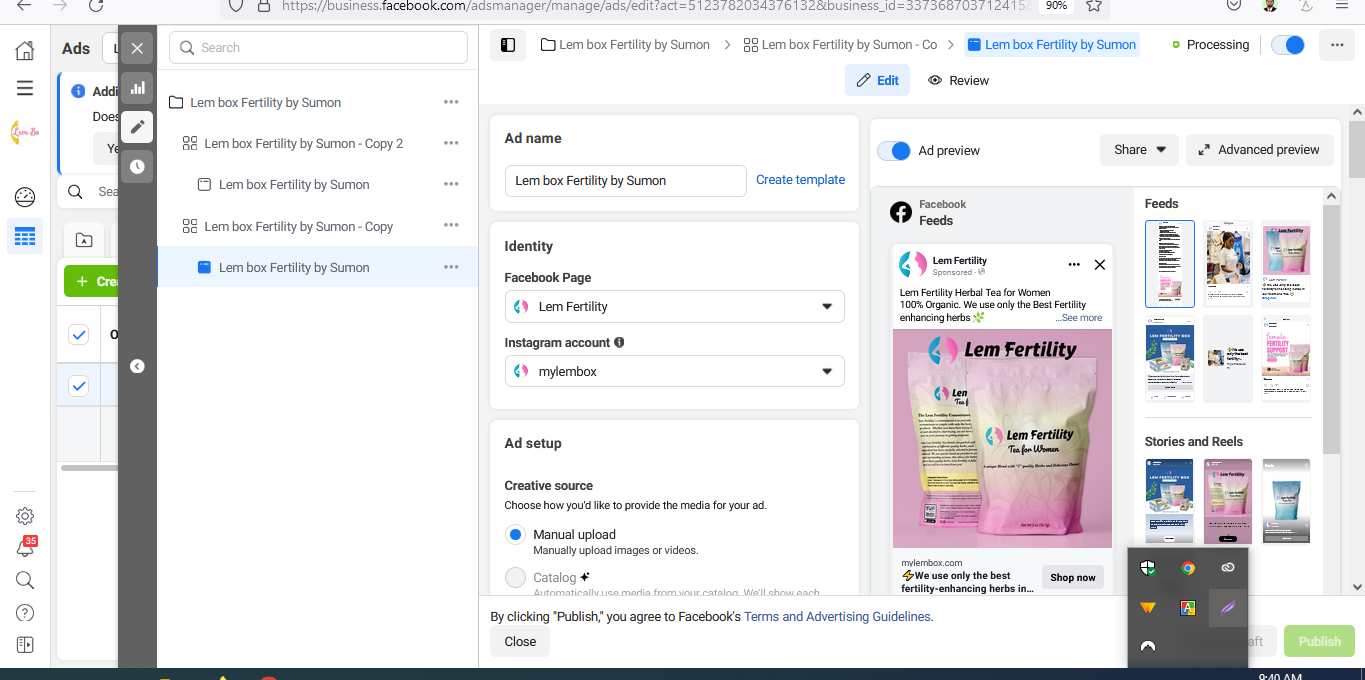Open Facebook Page Lem Fertility dropdown
The height and width of the screenshot is (680, 1365).
coord(674,306)
